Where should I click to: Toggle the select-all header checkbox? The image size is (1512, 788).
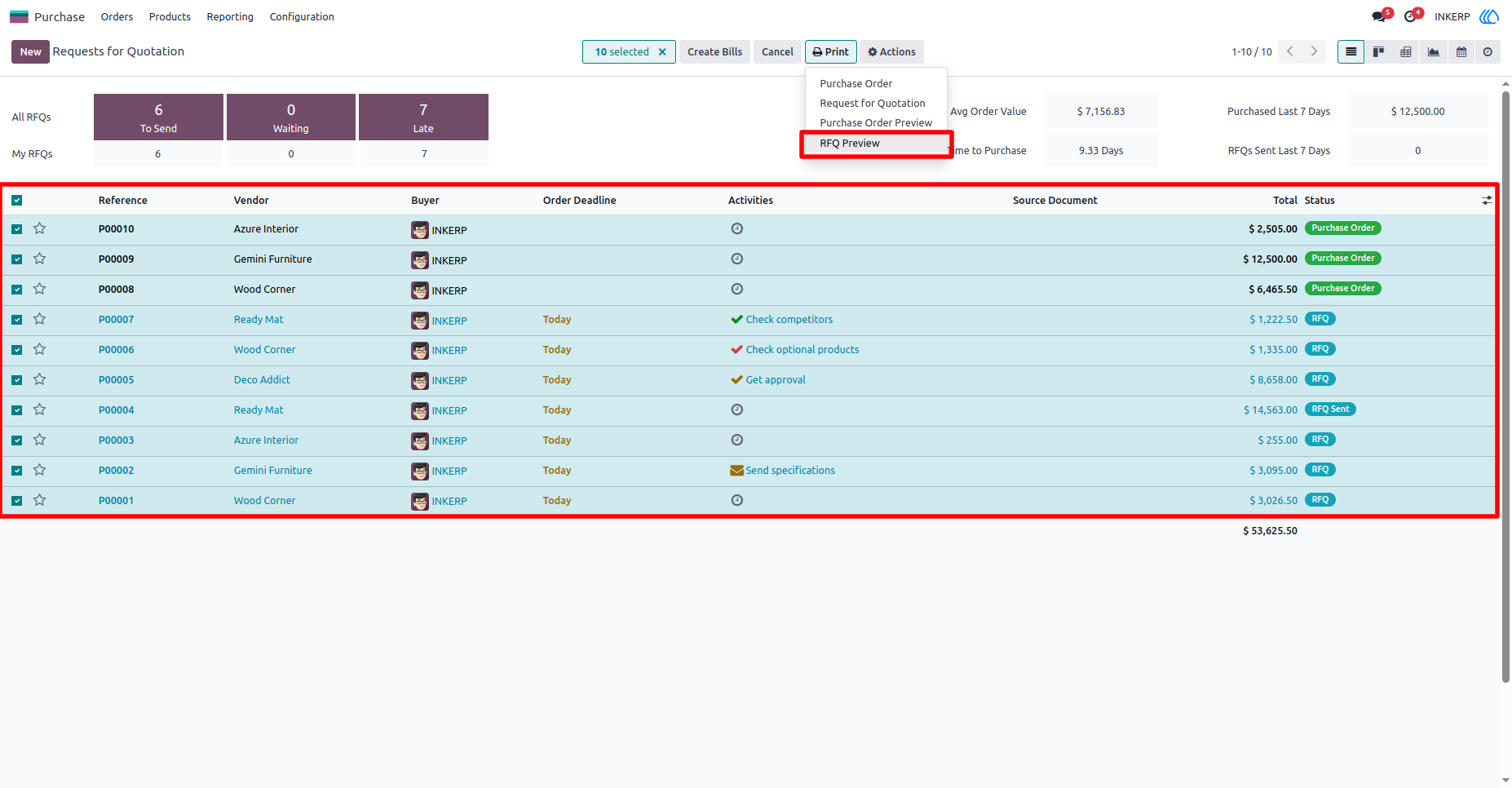(16, 200)
